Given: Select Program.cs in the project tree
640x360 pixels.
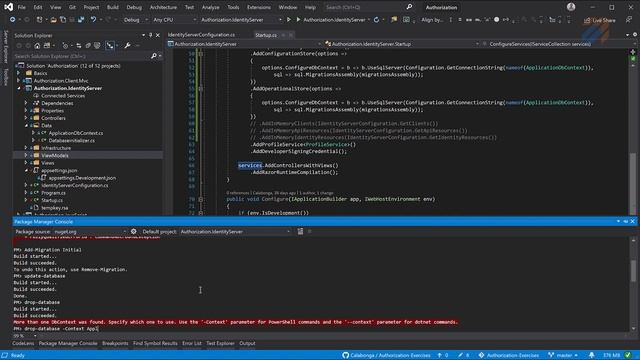Looking at the screenshot, I should [53, 193].
